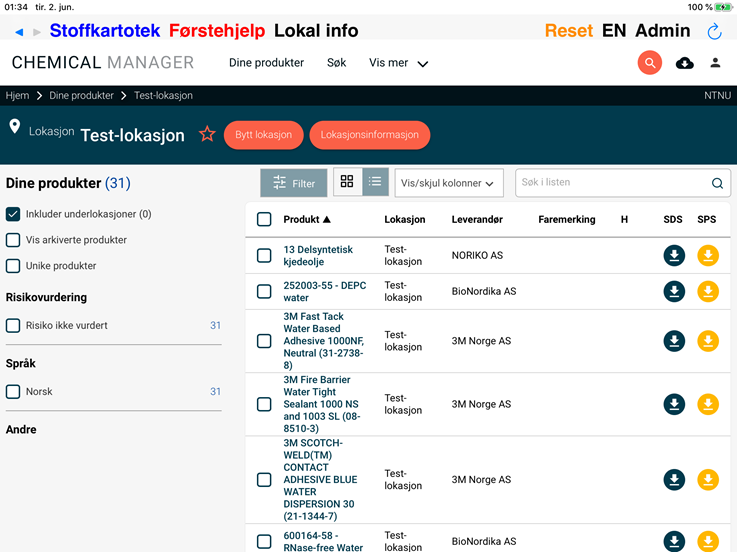Download SDS for 600164-58 RNase-free Water
737x552 pixels.
point(674,541)
